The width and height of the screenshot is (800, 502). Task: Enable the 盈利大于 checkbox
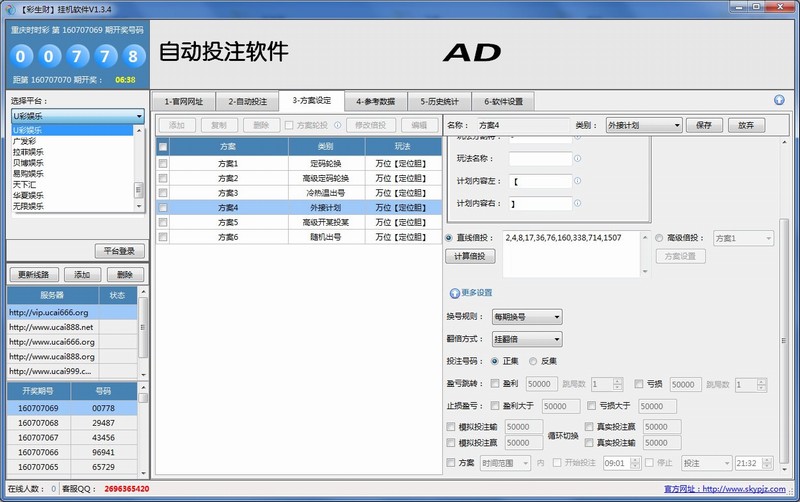[x=495, y=406]
